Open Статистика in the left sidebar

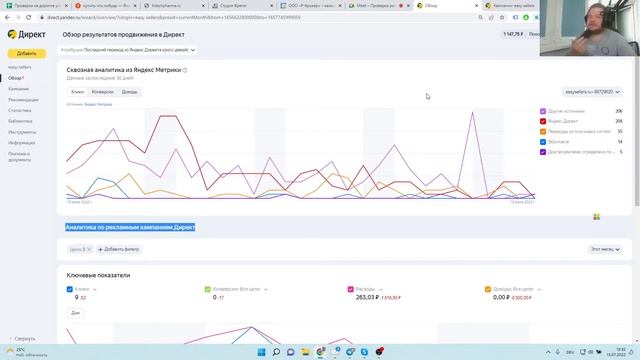click(x=20, y=110)
